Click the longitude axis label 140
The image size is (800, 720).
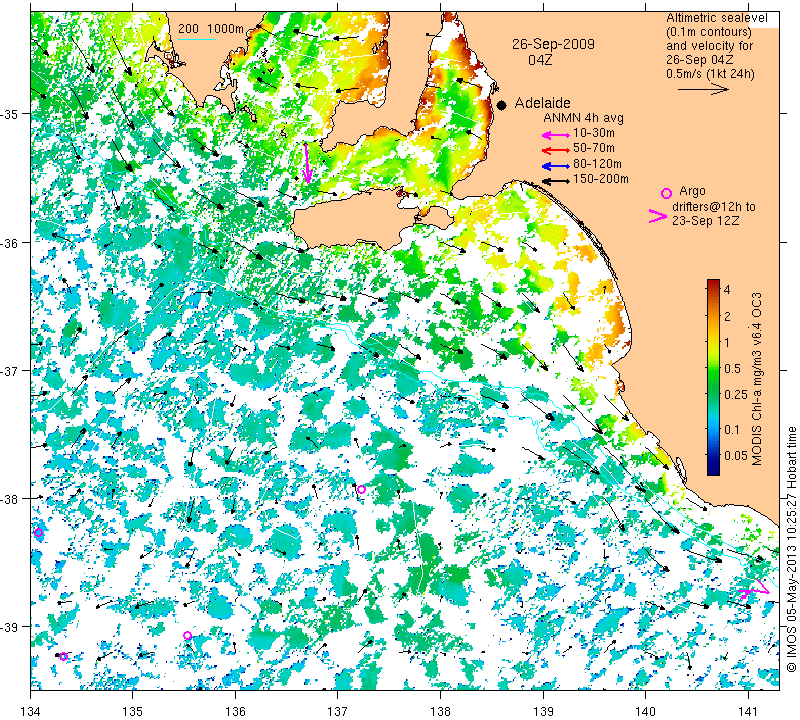coord(645,711)
